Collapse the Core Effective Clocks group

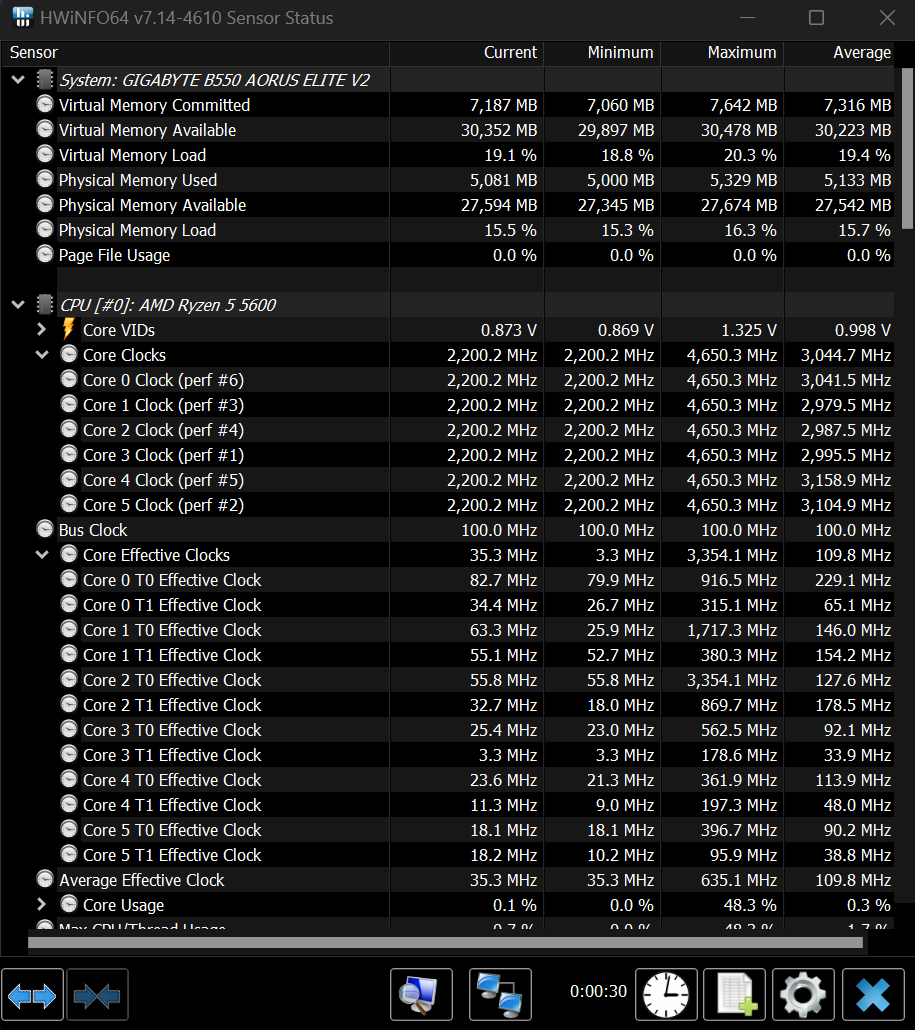click(42, 554)
